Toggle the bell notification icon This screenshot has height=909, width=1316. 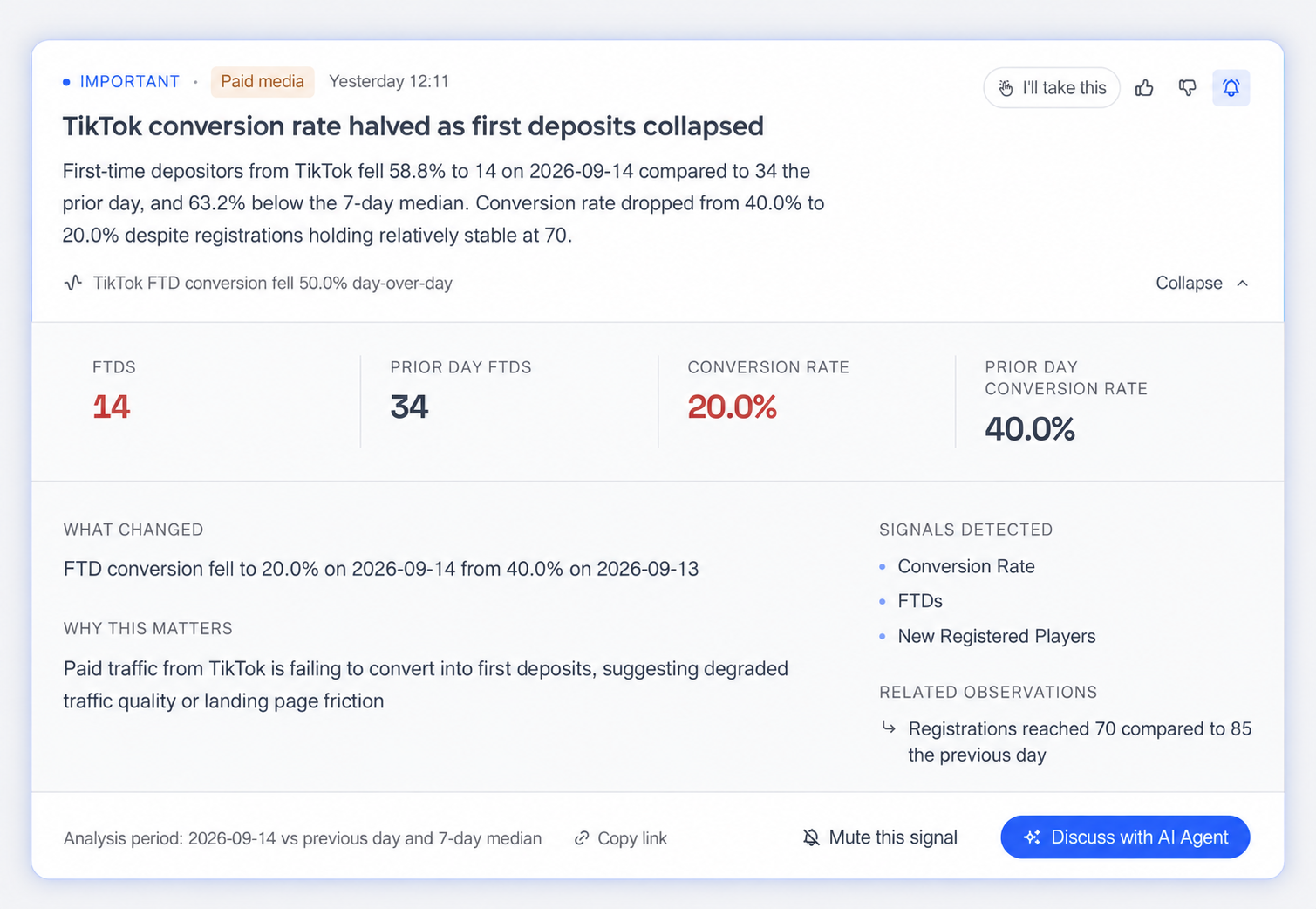[x=1231, y=87]
